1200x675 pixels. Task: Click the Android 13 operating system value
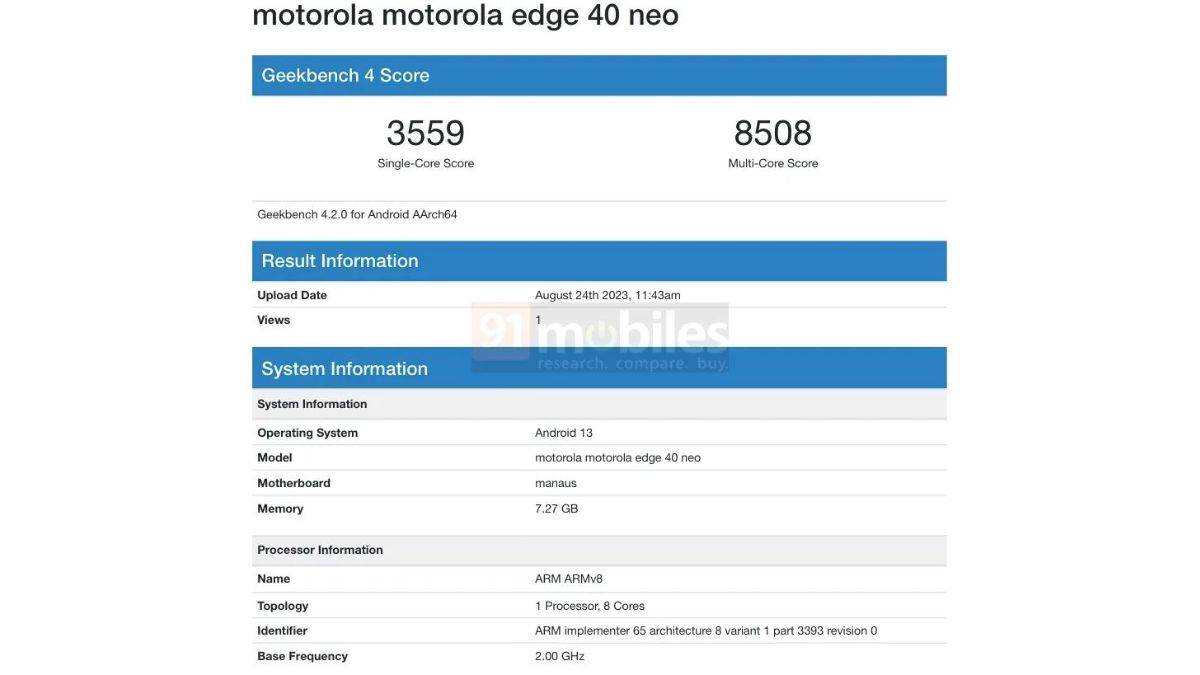coord(564,433)
